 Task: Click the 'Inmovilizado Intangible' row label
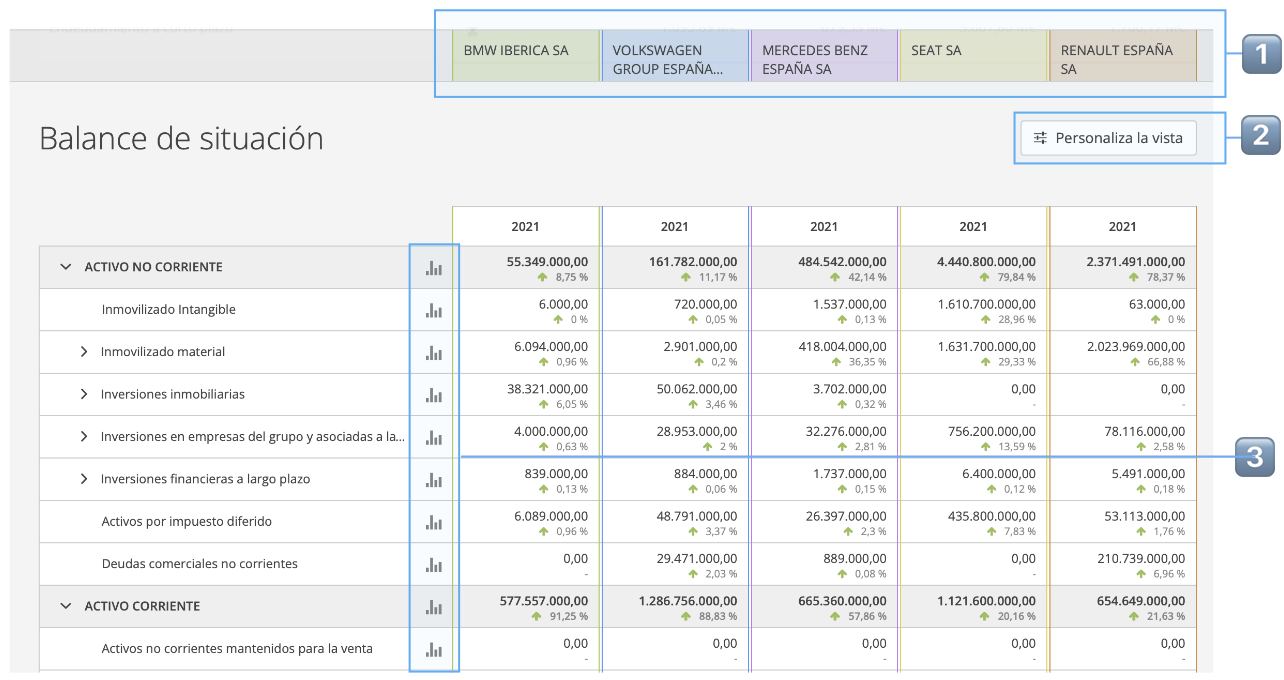coord(169,310)
